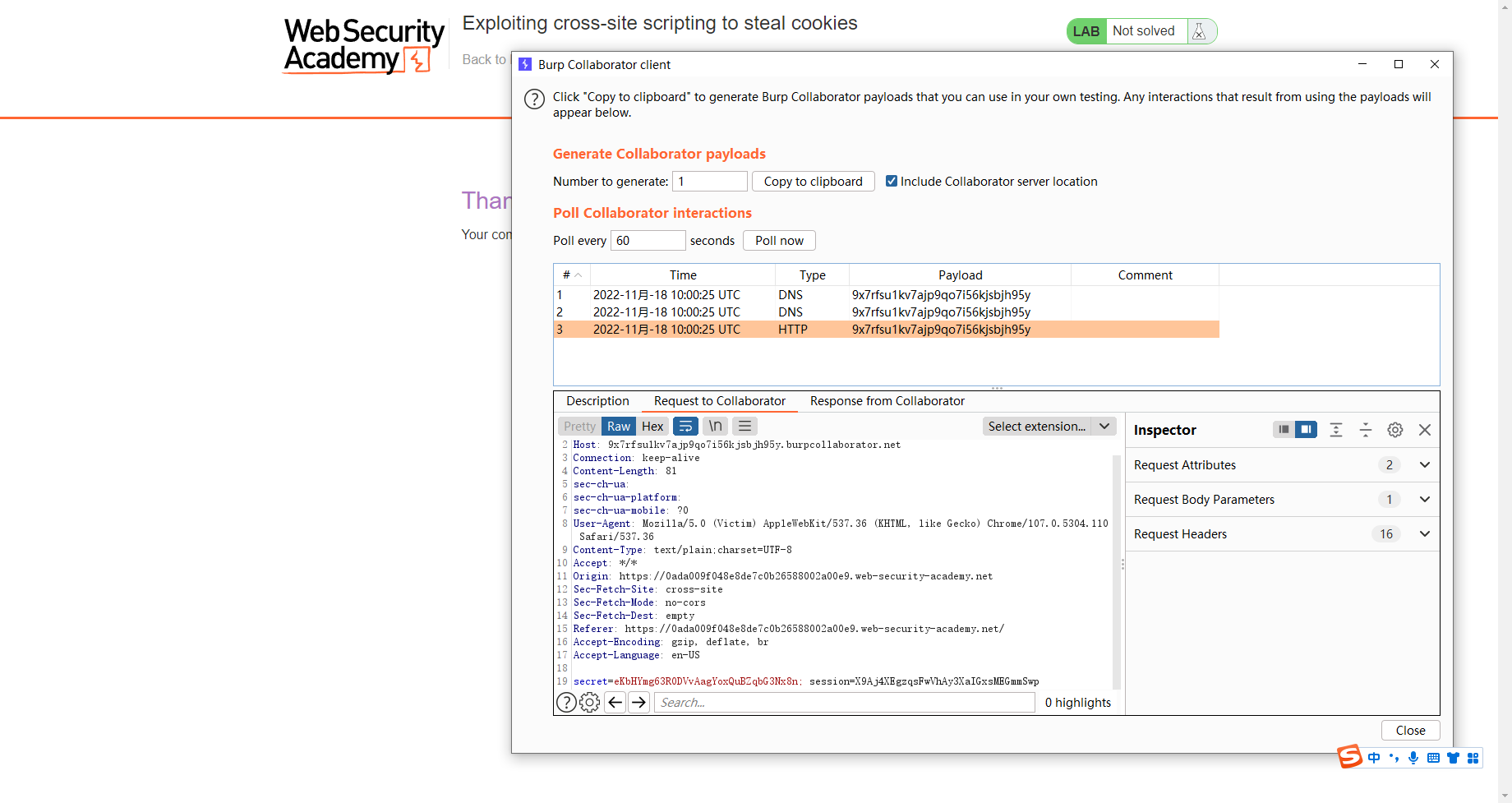Click the Host header line in request
The height and width of the screenshot is (803, 1512).
click(737, 445)
